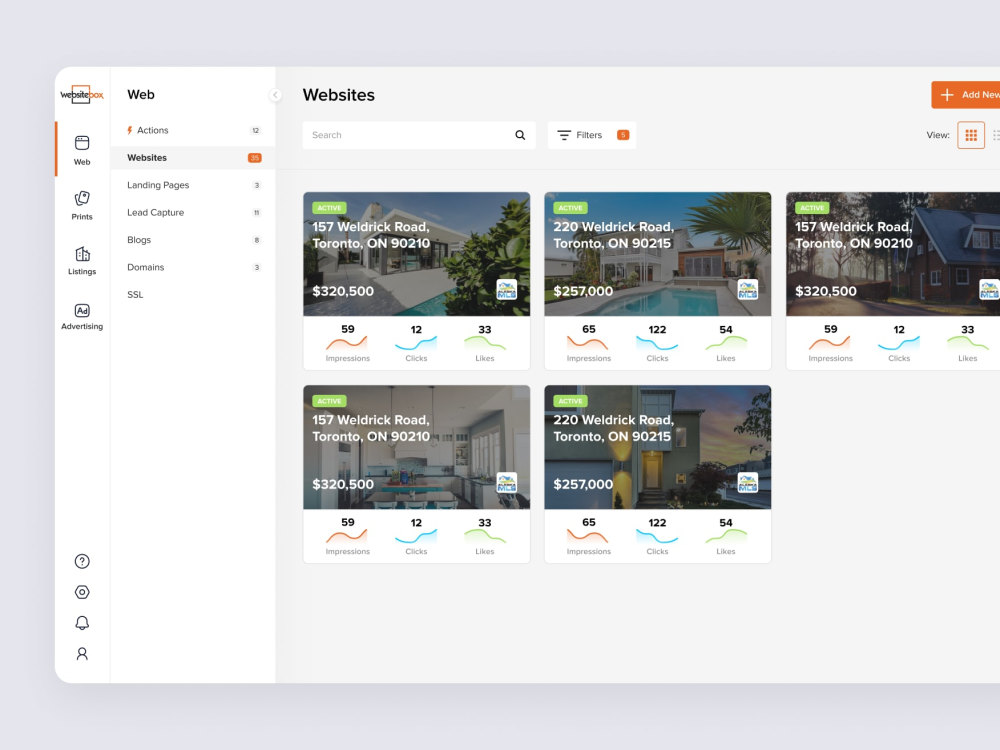This screenshot has width=1000, height=750.
Task: Click MLS logo on the dusk night house card
Action: 747,483
